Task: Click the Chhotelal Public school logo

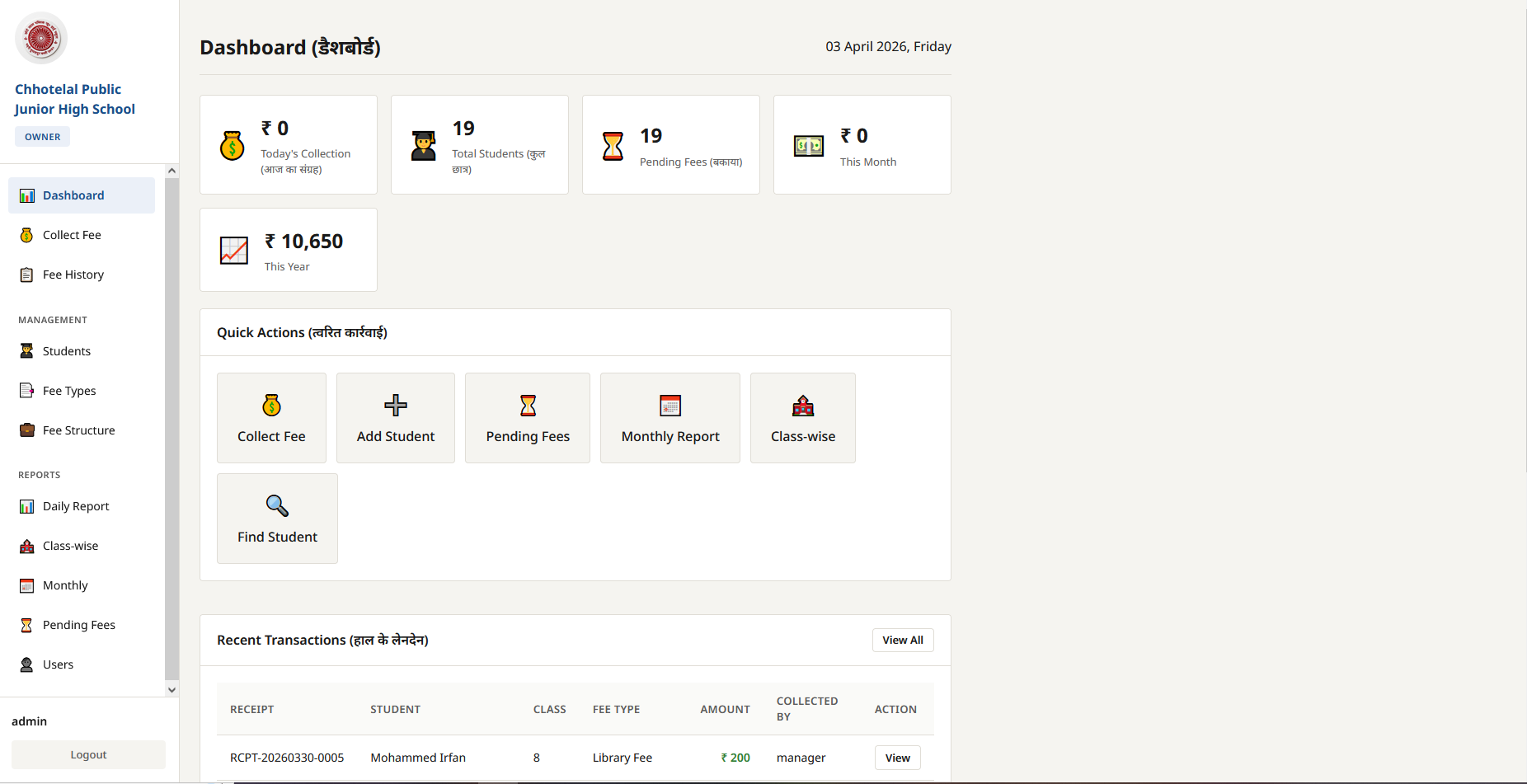Action: tap(41, 37)
